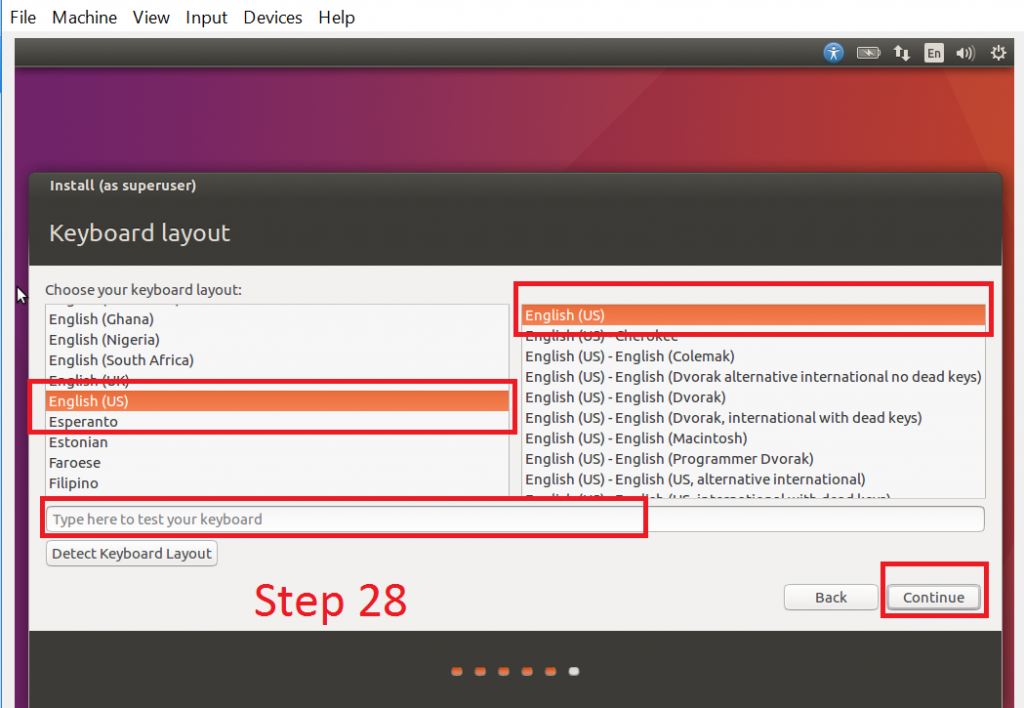The width and height of the screenshot is (1024, 708).
Task: Open the Input menu
Action: coord(206,17)
